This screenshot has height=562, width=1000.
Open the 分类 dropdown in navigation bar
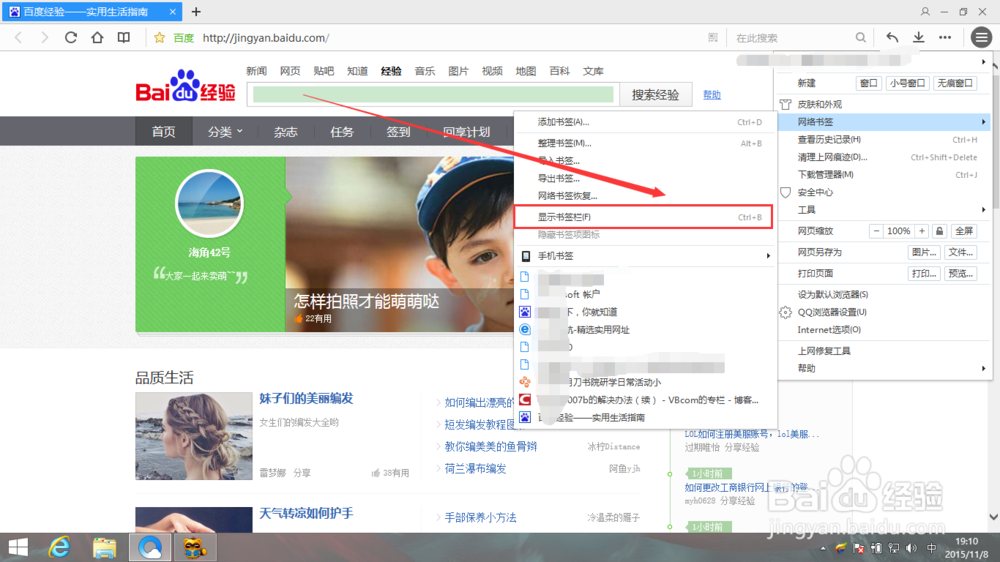pos(224,132)
